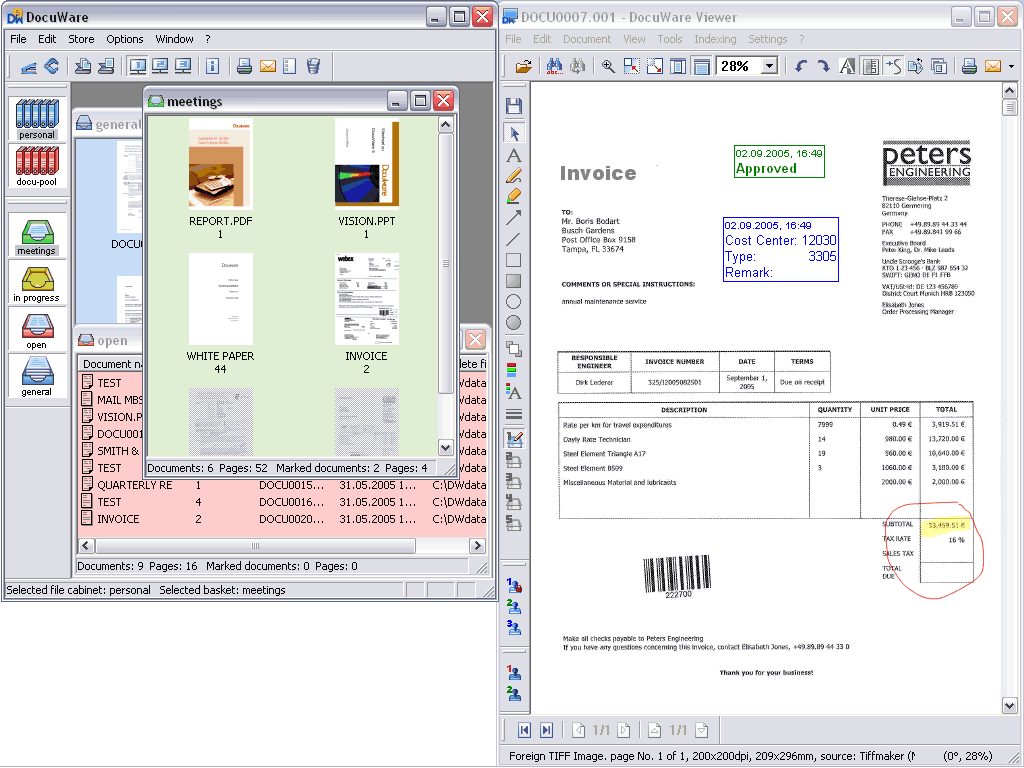Click QUARTERLY RE row in open list
The width and height of the screenshot is (1024, 768).
[x=283, y=485]
